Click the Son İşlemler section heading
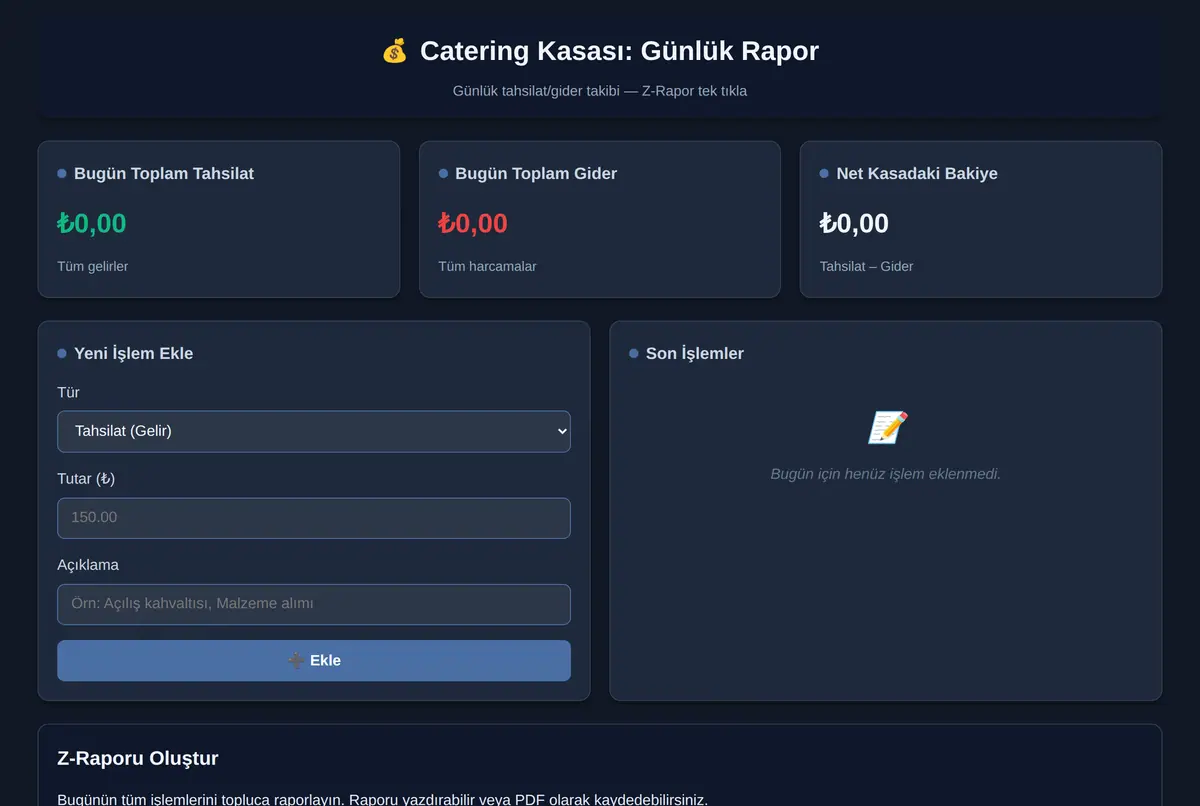 695,353
